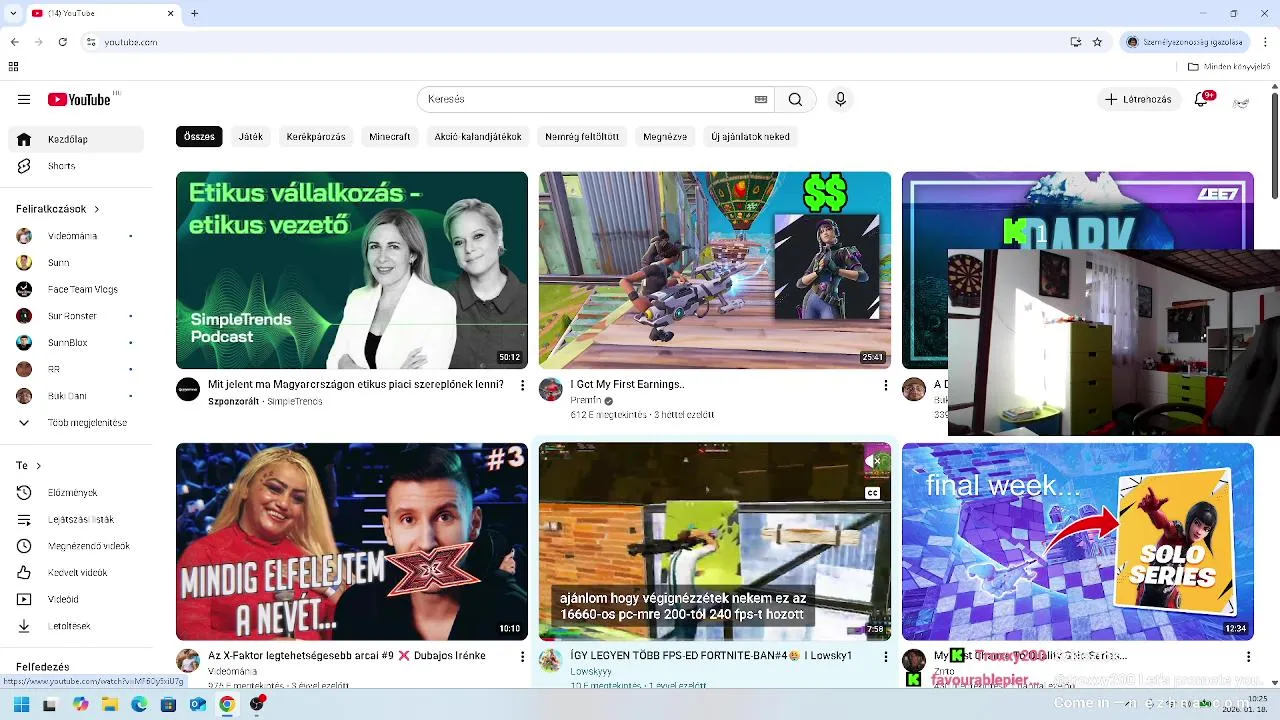Open a new browser tab
This screenshot has height=720, width=1280.
[x=194, y=13]
